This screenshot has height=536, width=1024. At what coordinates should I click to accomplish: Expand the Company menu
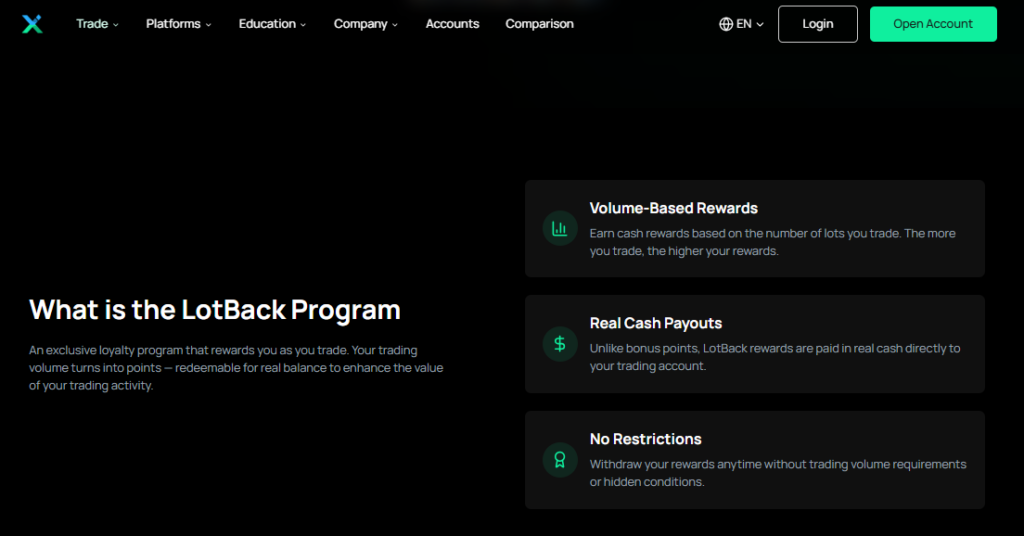[x=366, y=24]
